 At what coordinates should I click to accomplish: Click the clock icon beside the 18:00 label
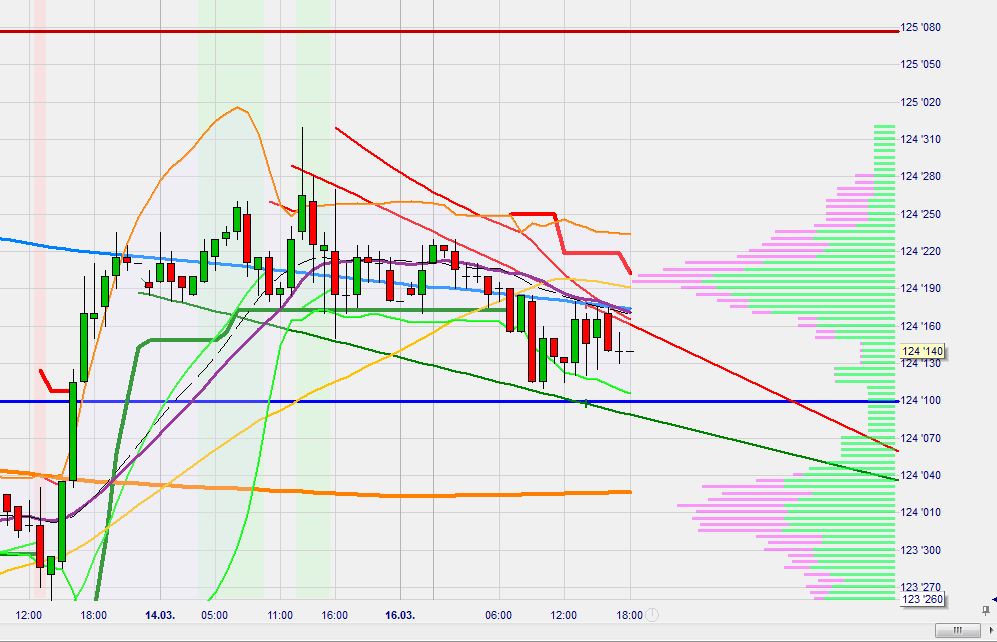click(x=652, y=615)
